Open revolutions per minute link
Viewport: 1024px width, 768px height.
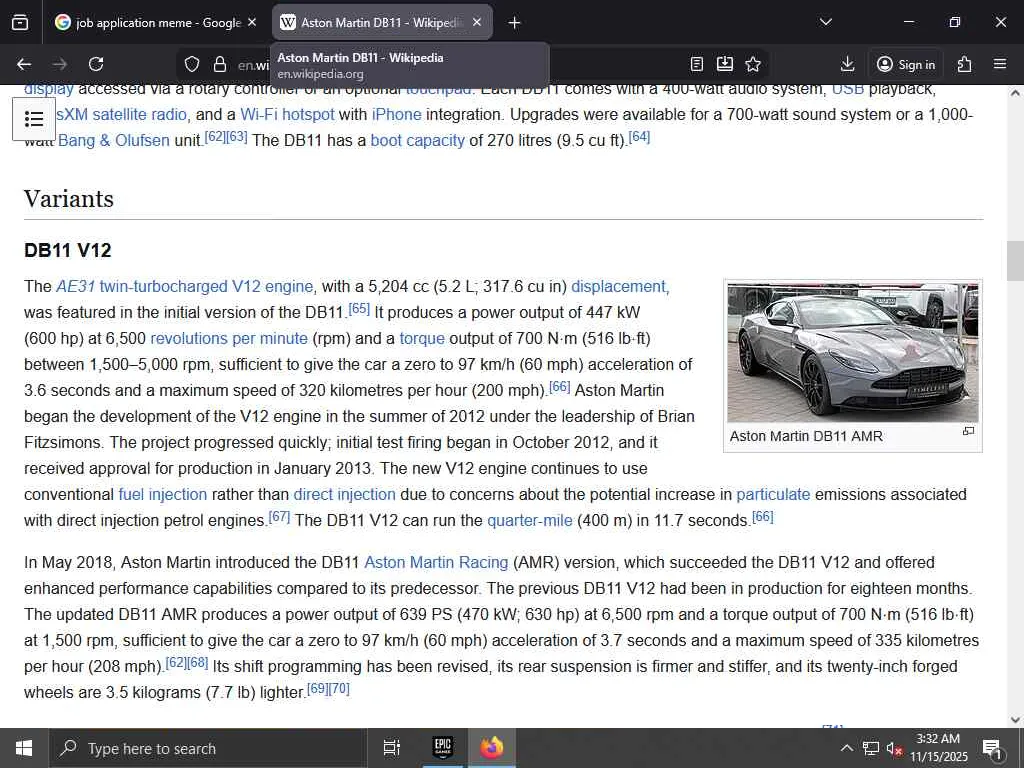(229, 338)
